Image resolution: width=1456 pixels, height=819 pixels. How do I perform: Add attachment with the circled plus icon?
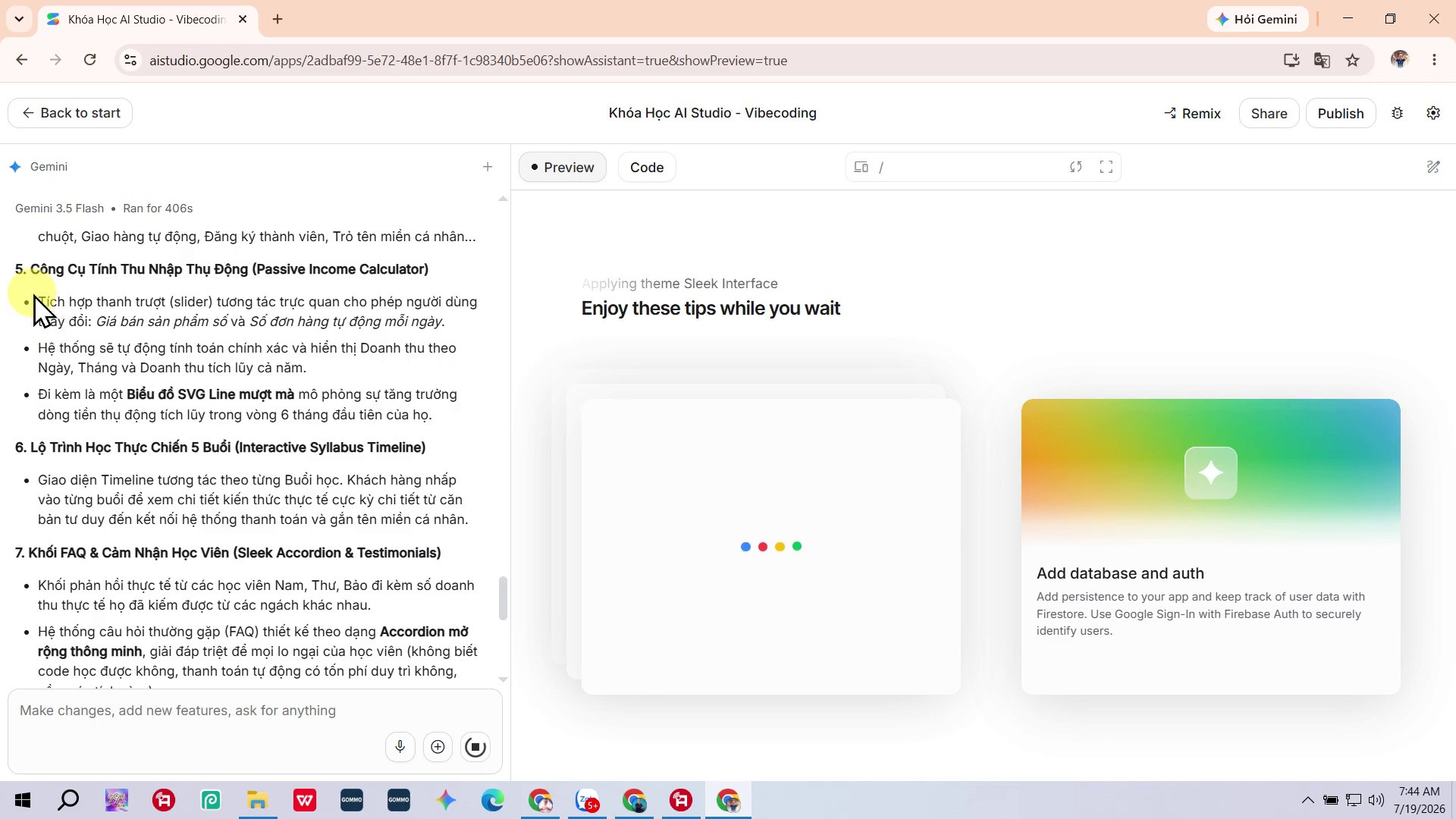(x=438, y=747)
